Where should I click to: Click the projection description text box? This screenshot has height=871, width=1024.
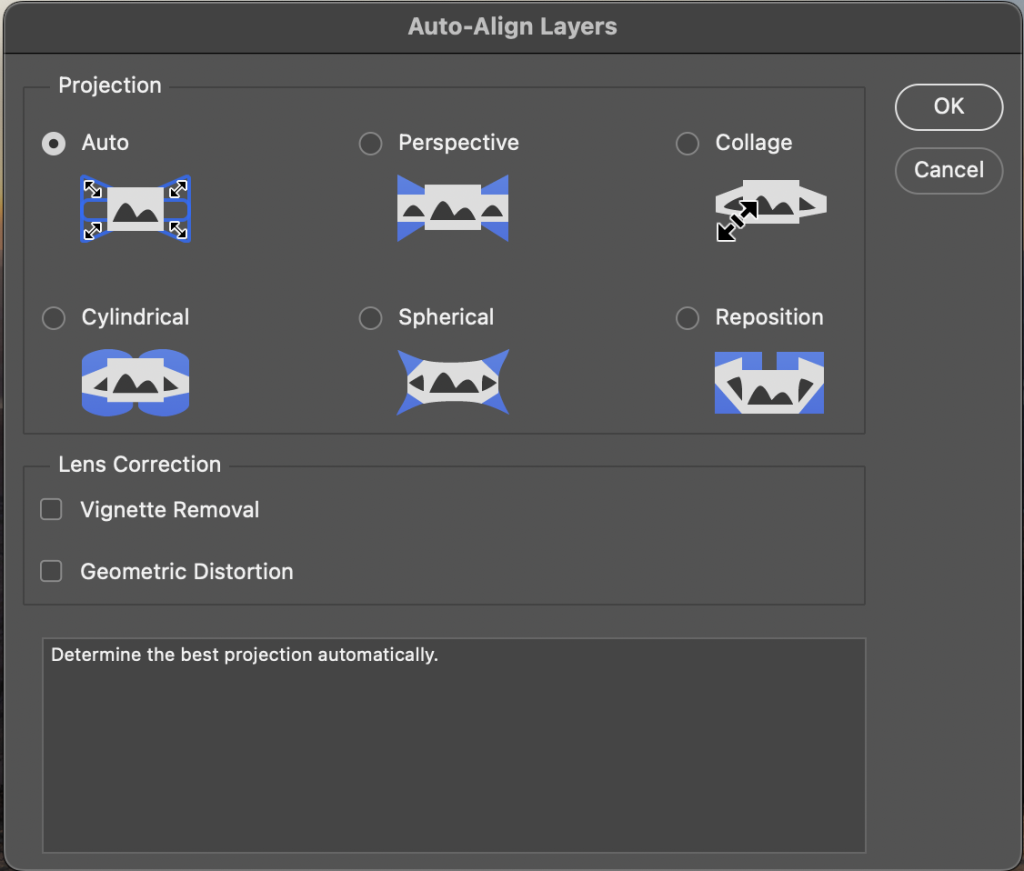[453, 745]
